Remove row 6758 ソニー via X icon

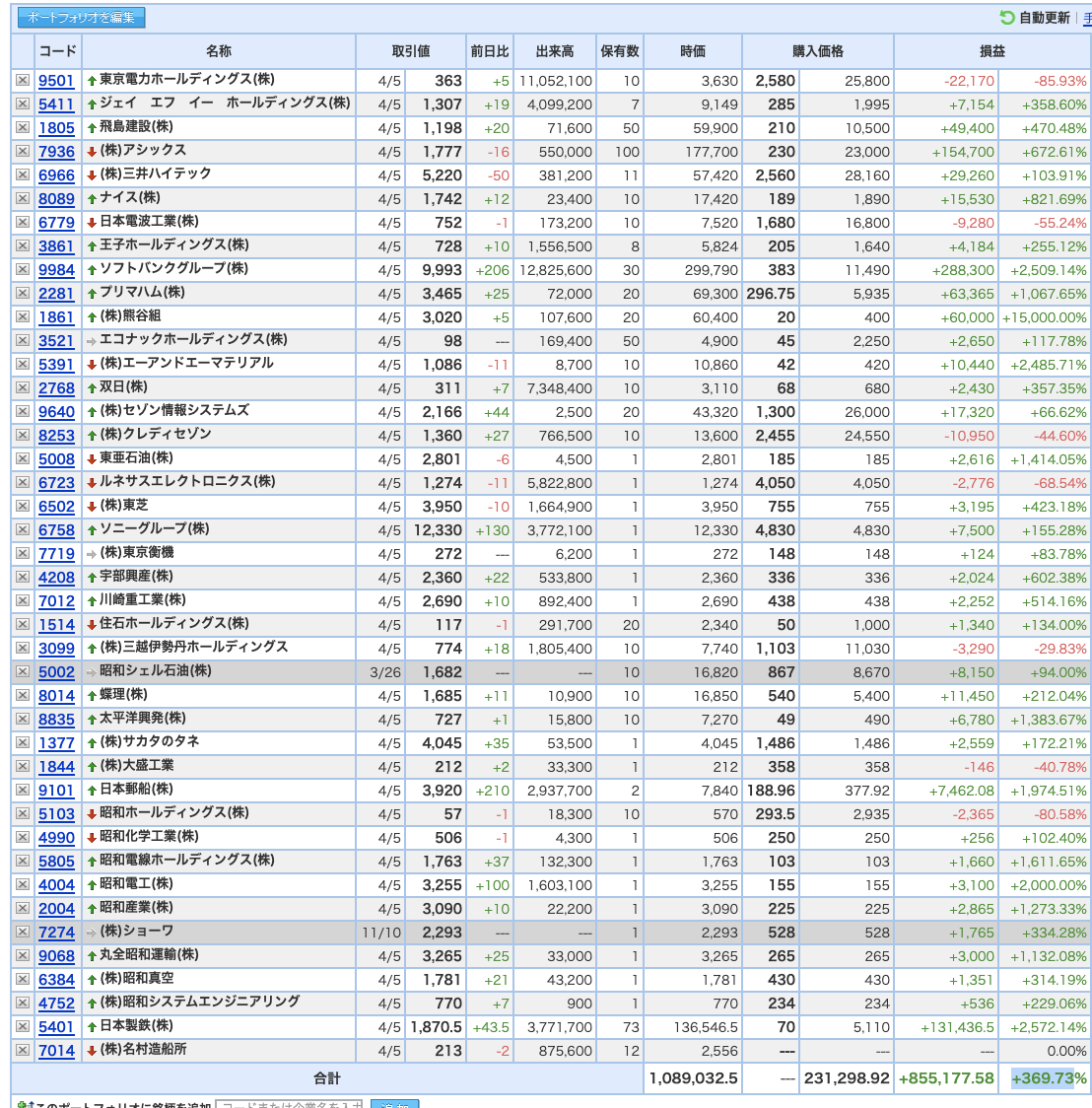23,530
